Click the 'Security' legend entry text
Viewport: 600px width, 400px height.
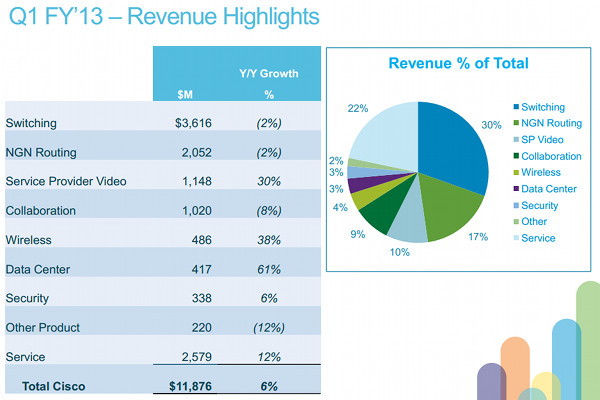tap(540, 206)
